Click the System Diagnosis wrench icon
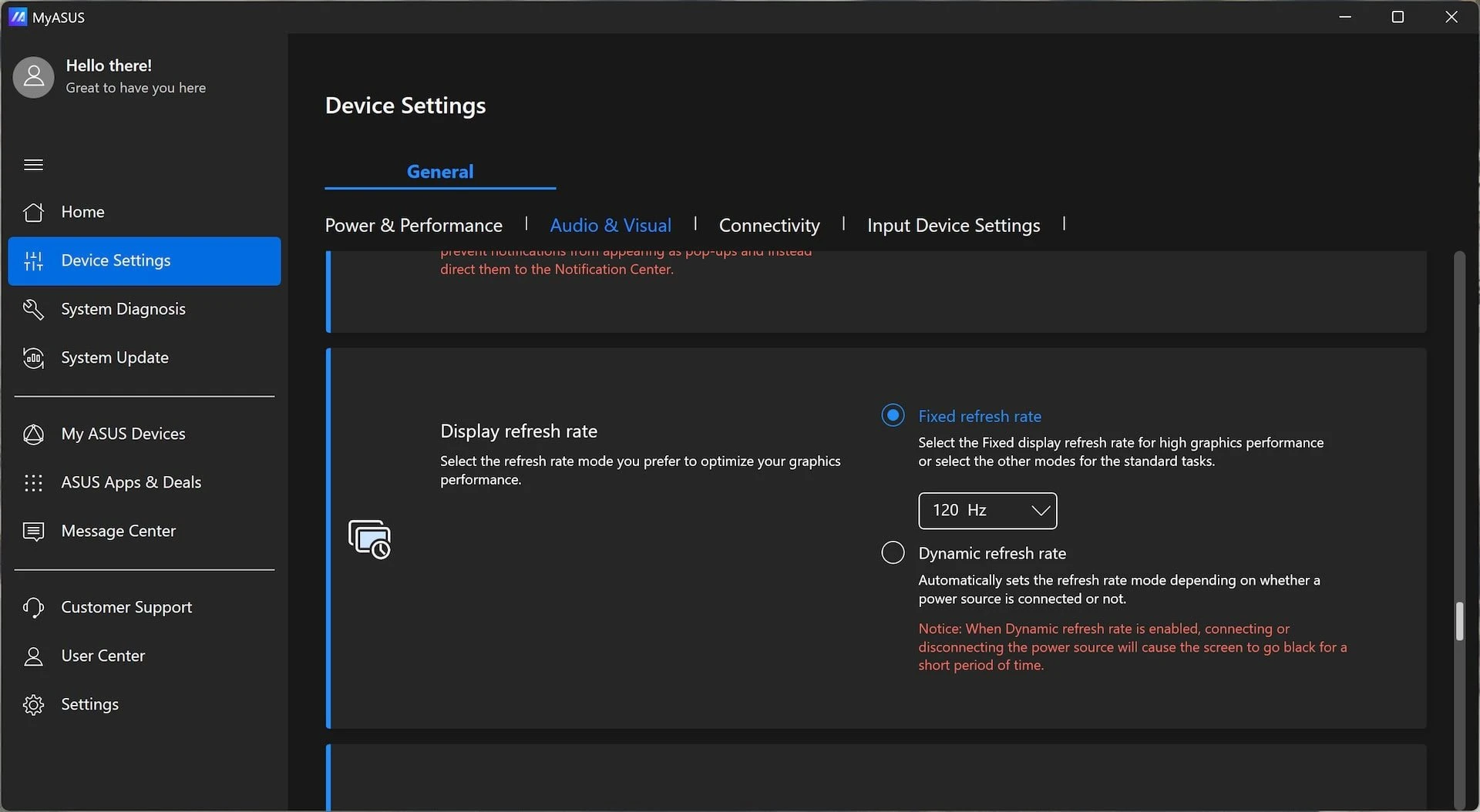The image size is (1480, 812). coord(33,310)
